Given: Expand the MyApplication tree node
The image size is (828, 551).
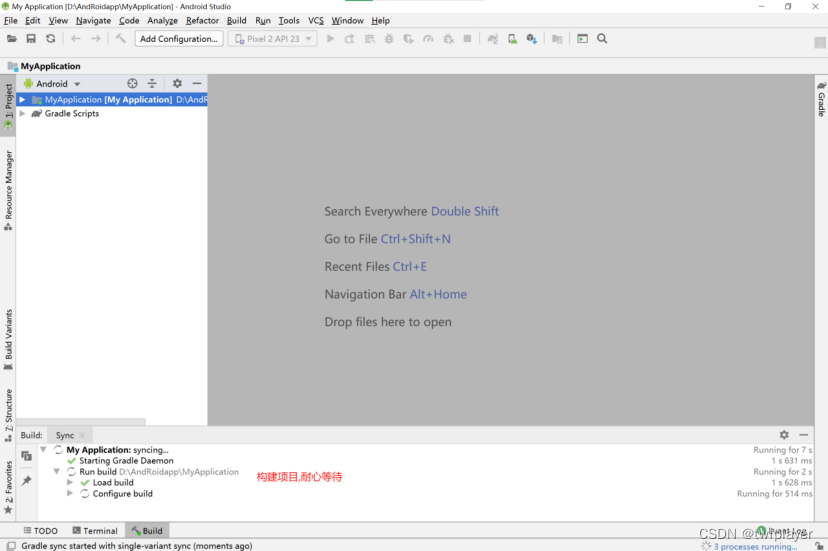Looking at the screenshot, I should (22, 99).
